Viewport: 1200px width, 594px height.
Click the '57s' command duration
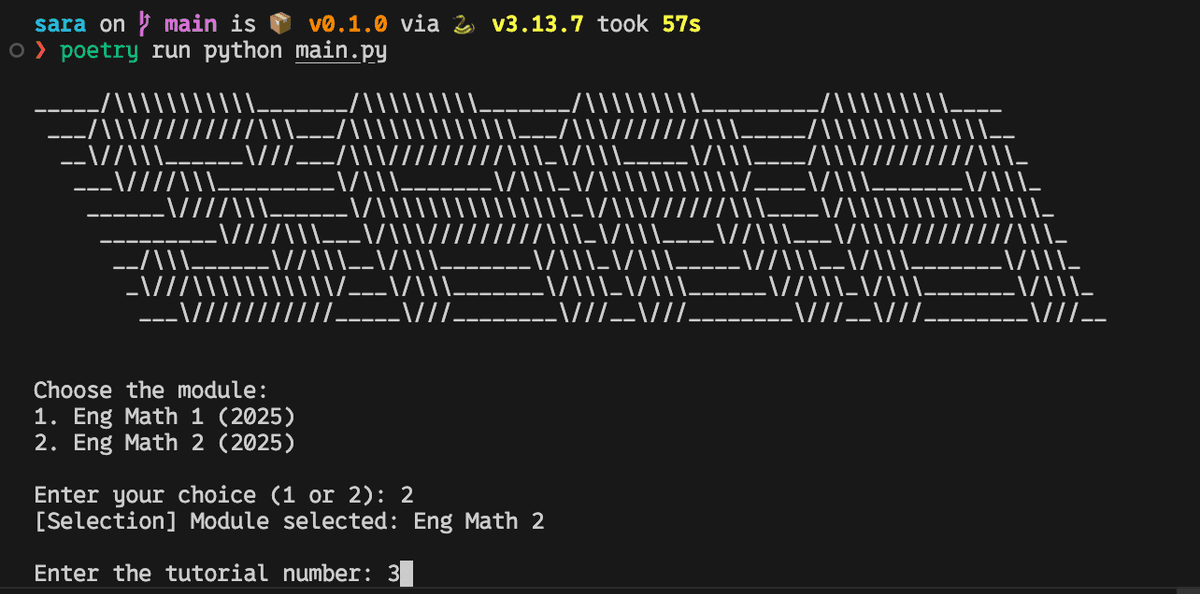[x=681, y=23]
